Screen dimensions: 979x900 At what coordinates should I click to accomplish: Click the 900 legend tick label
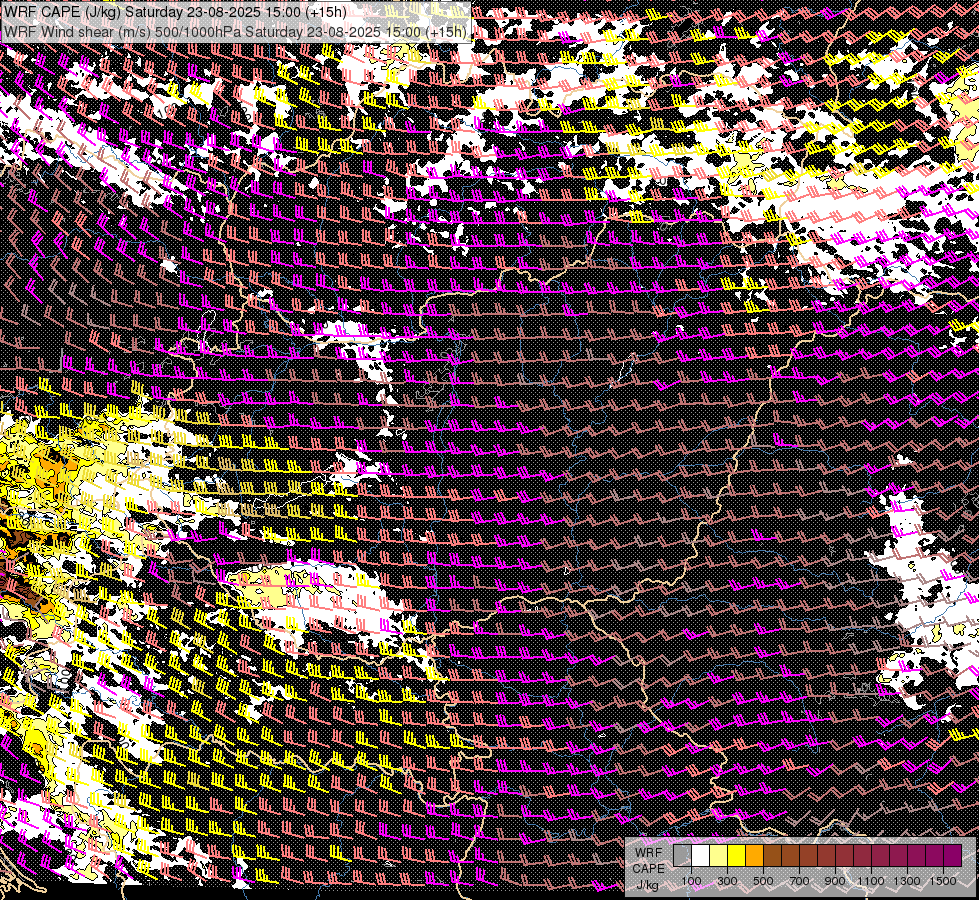[835, 881]
